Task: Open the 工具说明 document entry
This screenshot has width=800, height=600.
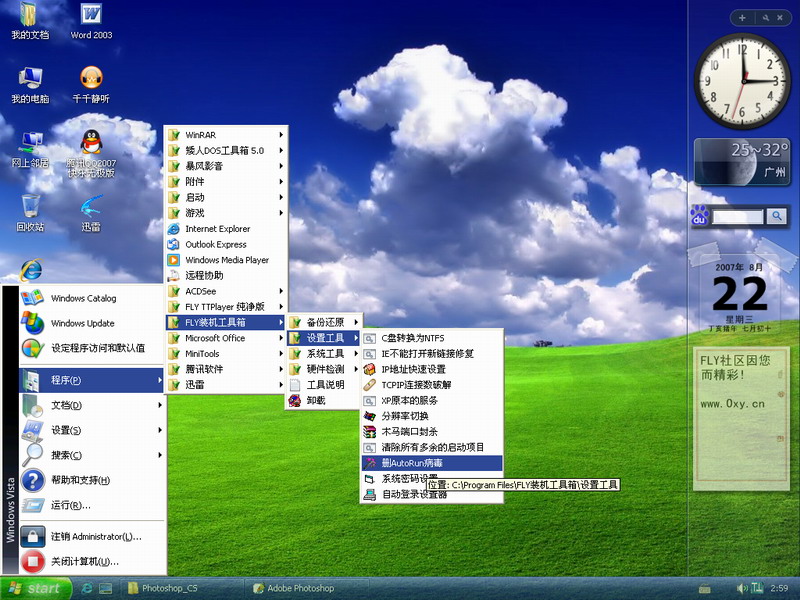Action: [x=324, y=385]
